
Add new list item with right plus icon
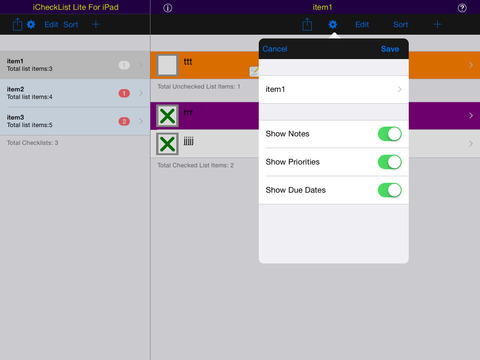(x=438, y=24)
